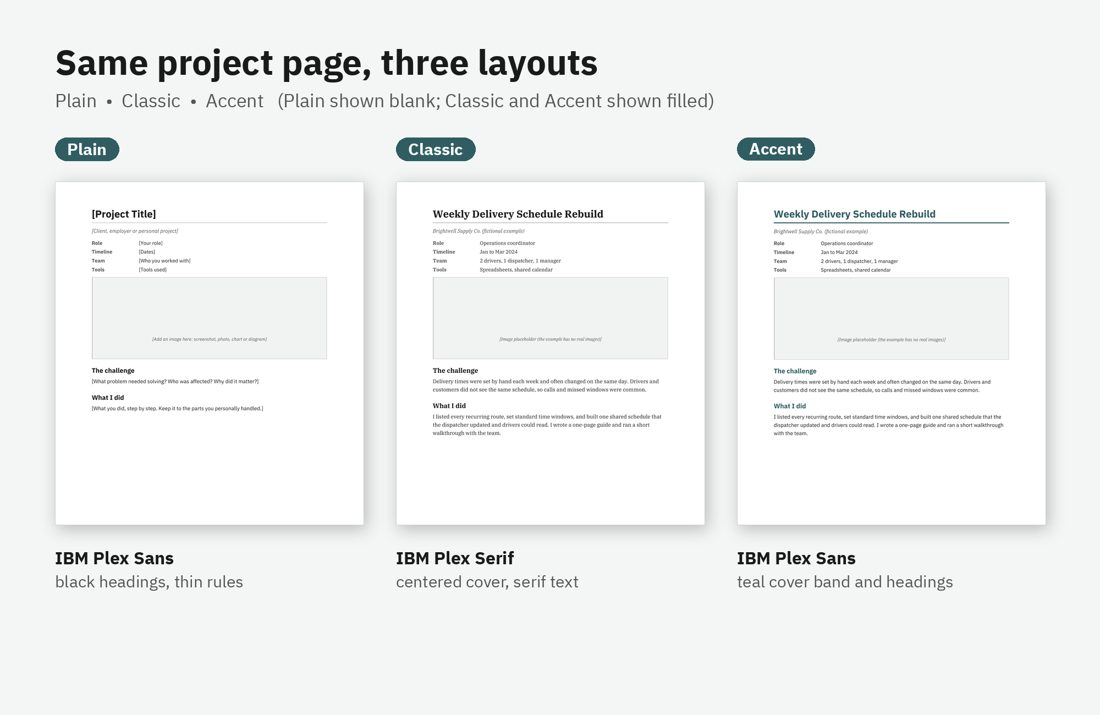Viewport: 1100px width, 715px height.
Task: Click '2 drivers, 1 dispatcher, 1 manager' in Accent page
Action: [x=859, y=261]
